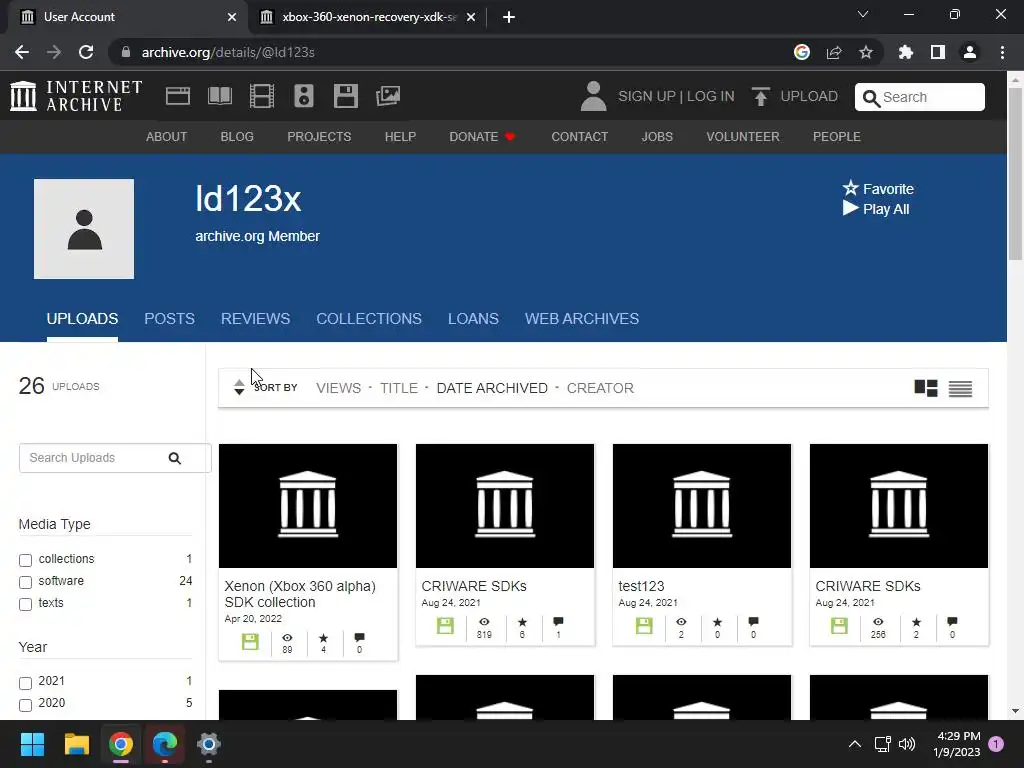Open the Chrome three-dot menu

1002,52
